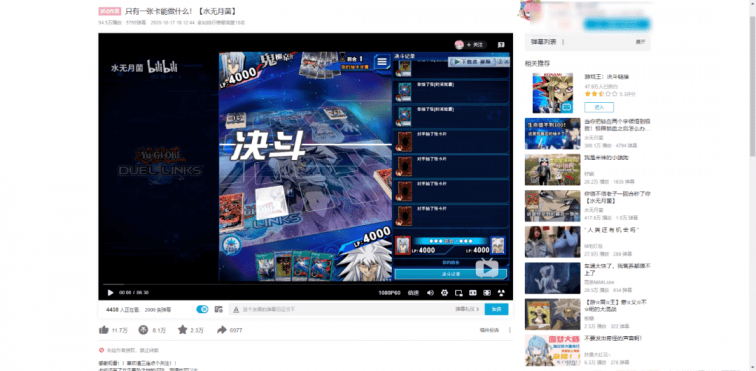The image size is (756, 371).
Task: Click the blurred blue follow button
Action: (x=617, y=24)
